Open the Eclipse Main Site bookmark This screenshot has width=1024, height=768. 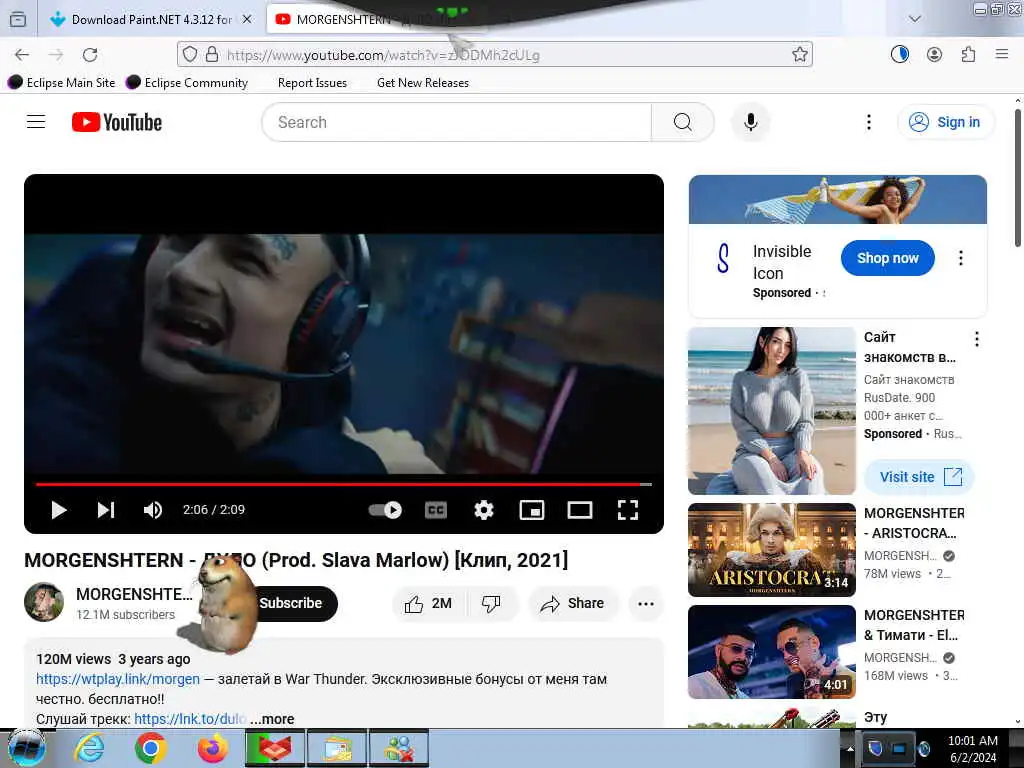61,82
